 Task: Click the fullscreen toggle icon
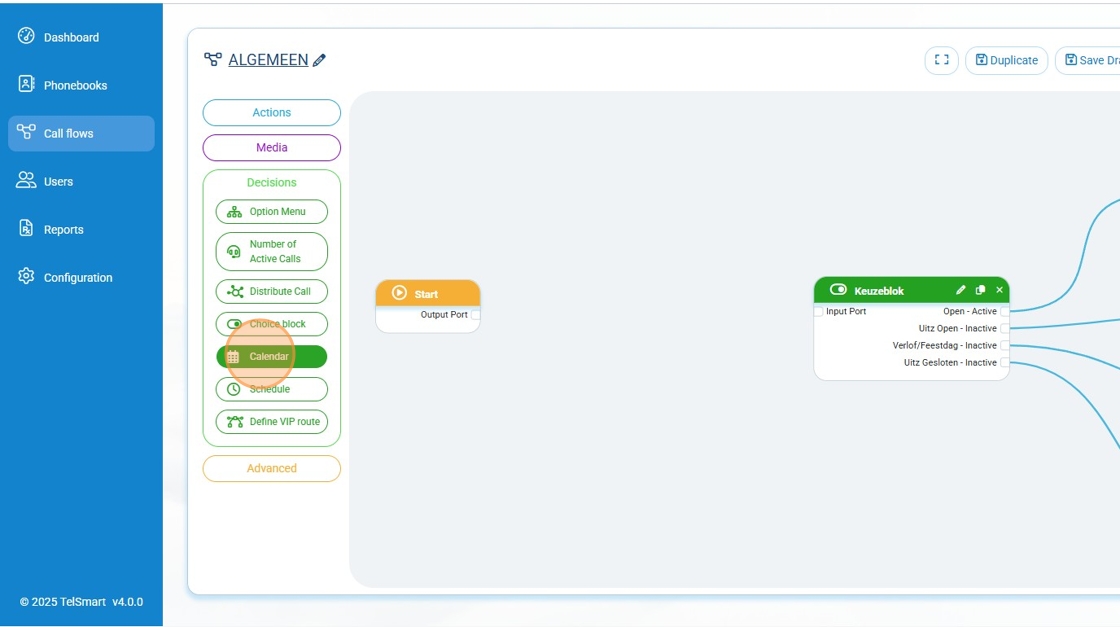(941, 60)
